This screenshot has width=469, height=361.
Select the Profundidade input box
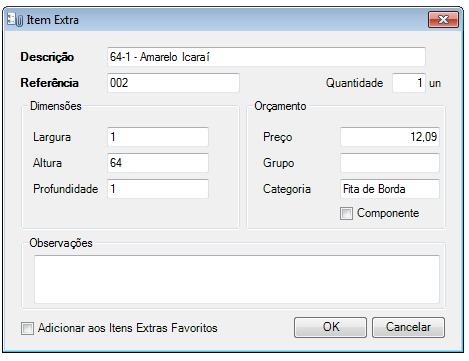coord(158,189)
